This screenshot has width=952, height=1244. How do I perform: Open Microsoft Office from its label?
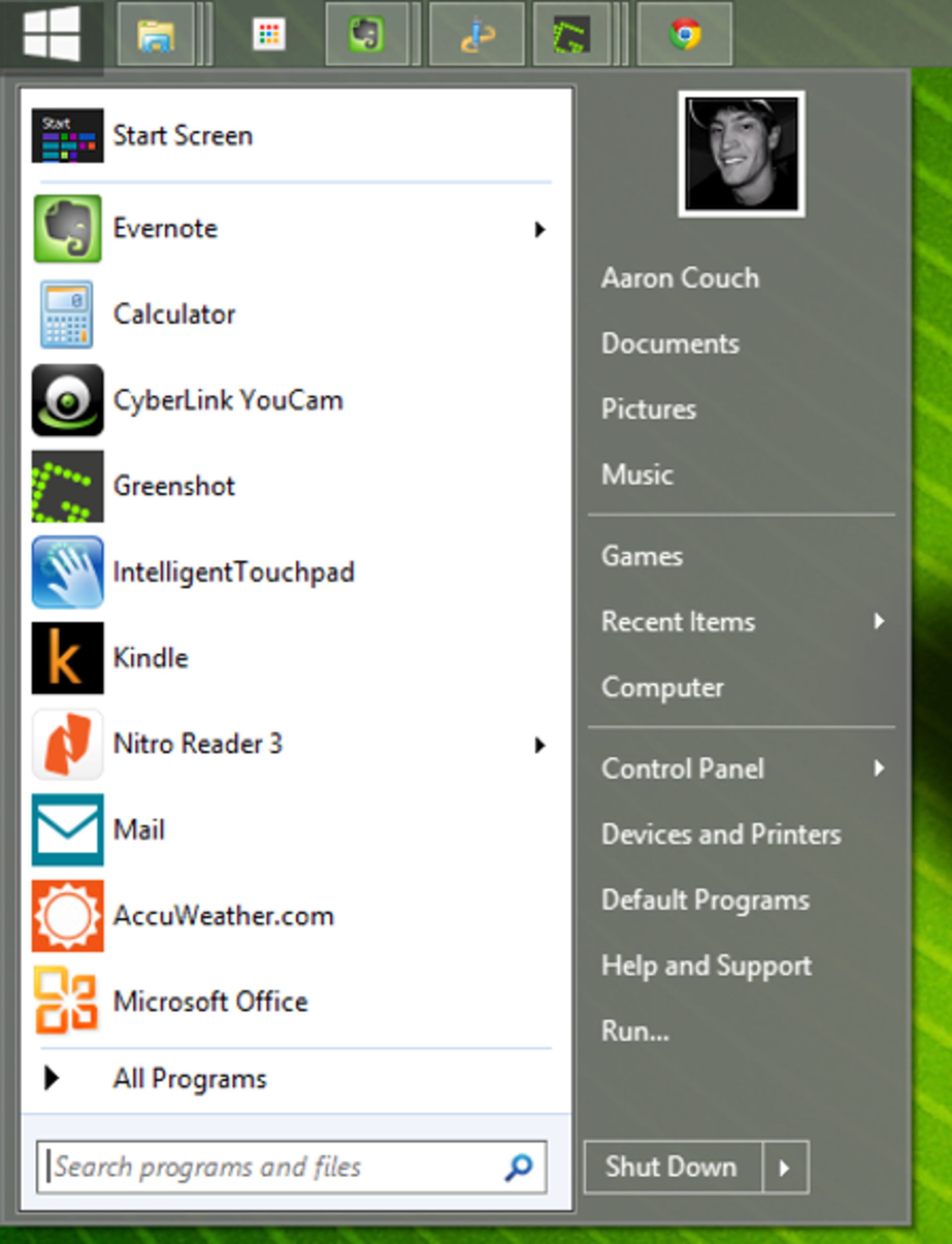point(211,1002)
